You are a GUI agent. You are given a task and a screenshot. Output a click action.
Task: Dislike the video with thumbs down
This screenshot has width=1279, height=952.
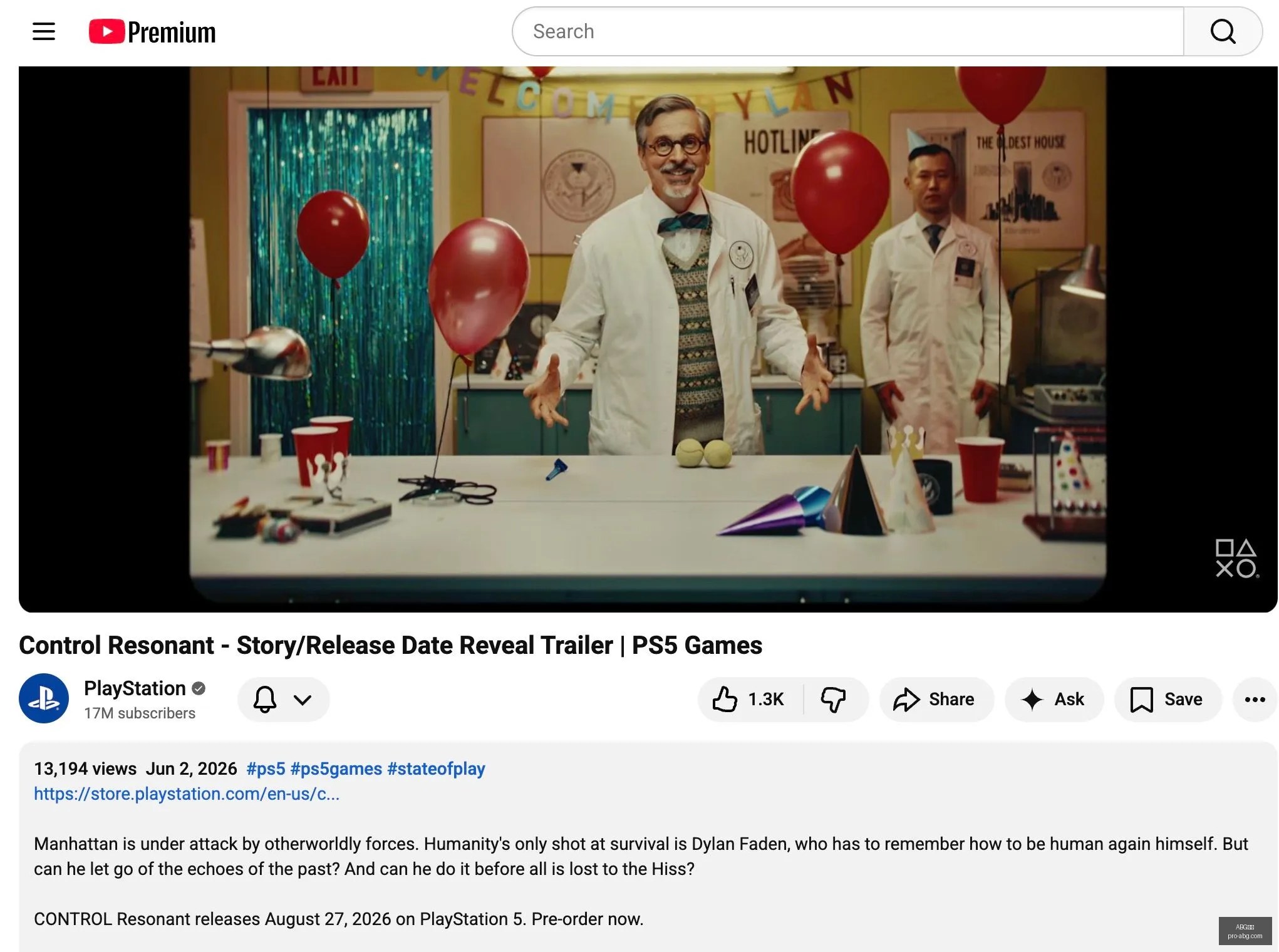834,699
